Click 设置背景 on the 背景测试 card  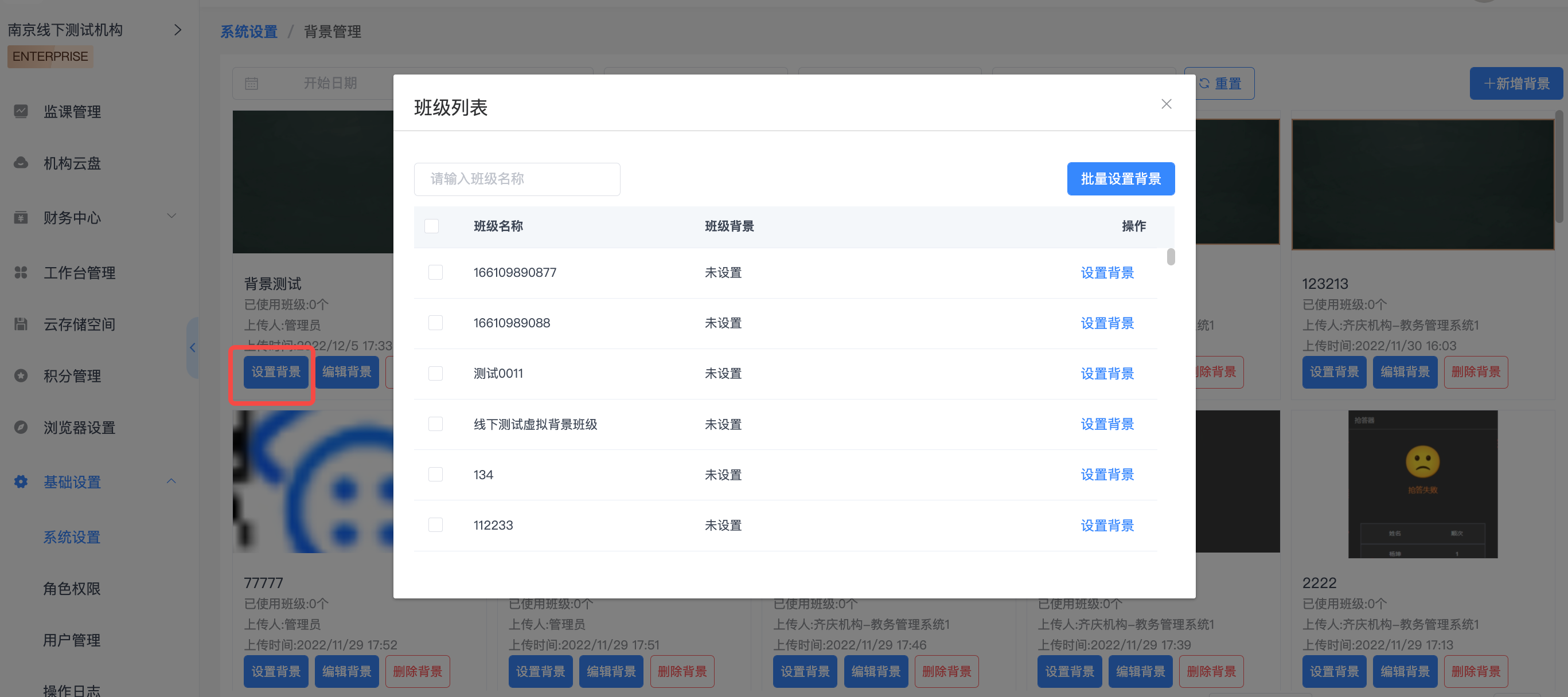(276, 371)
